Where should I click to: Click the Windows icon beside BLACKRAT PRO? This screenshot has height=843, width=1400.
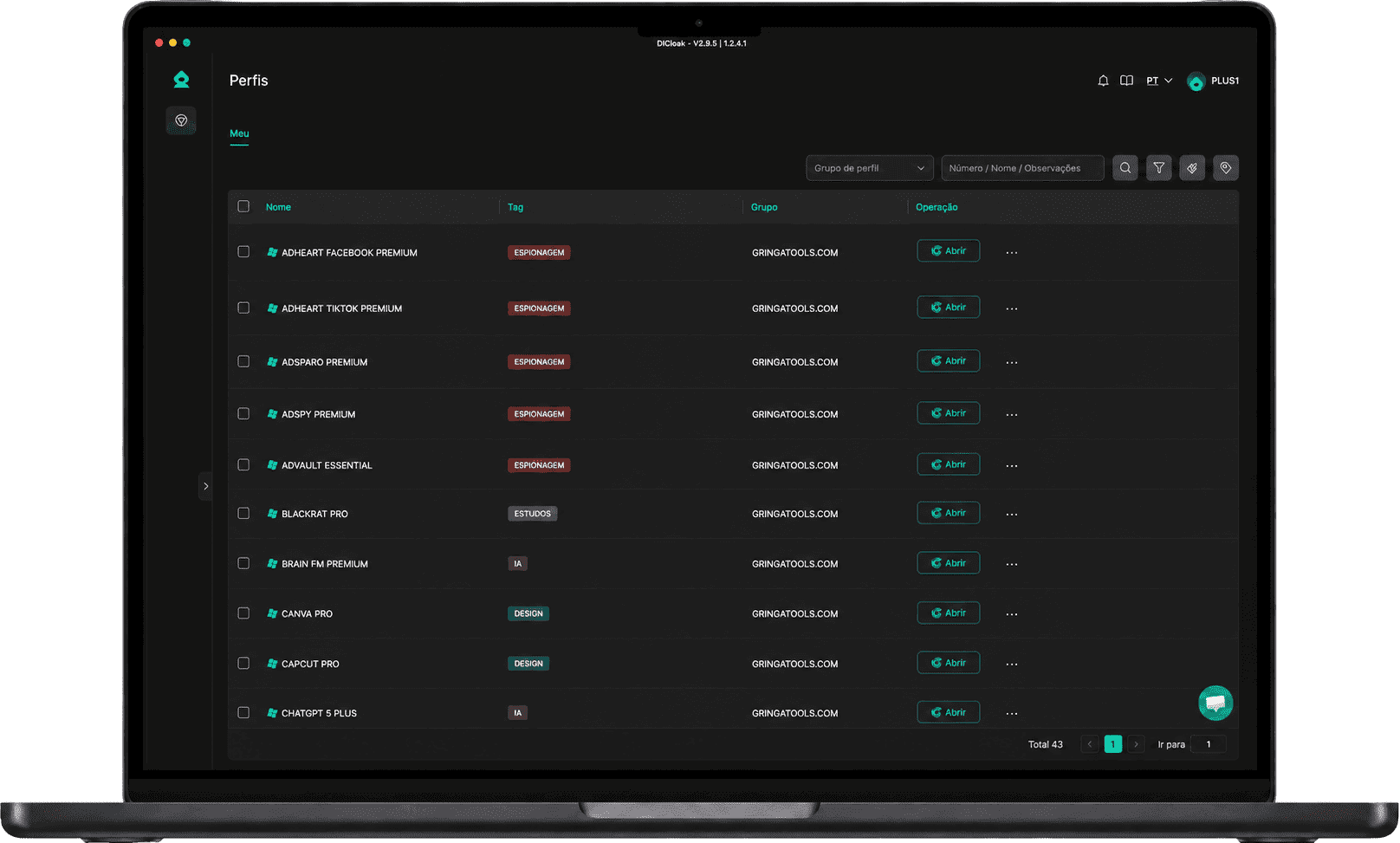(272, 514)
